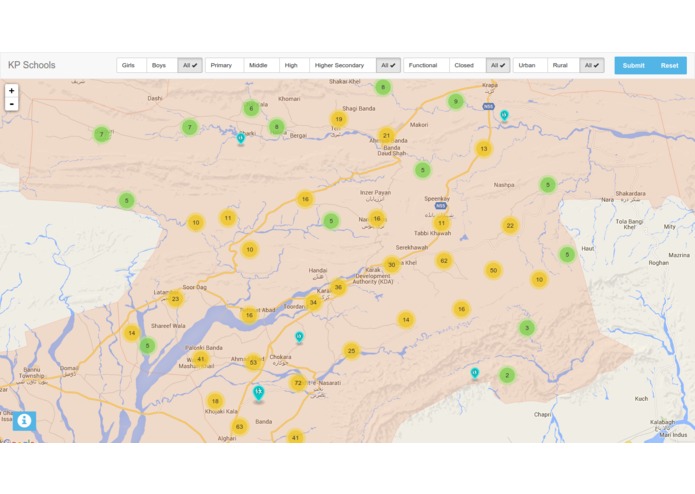Open the cluster labeled 18 above Khojaki Kala
Viewport: 695px width, 494px height.
tap(215, 401)
